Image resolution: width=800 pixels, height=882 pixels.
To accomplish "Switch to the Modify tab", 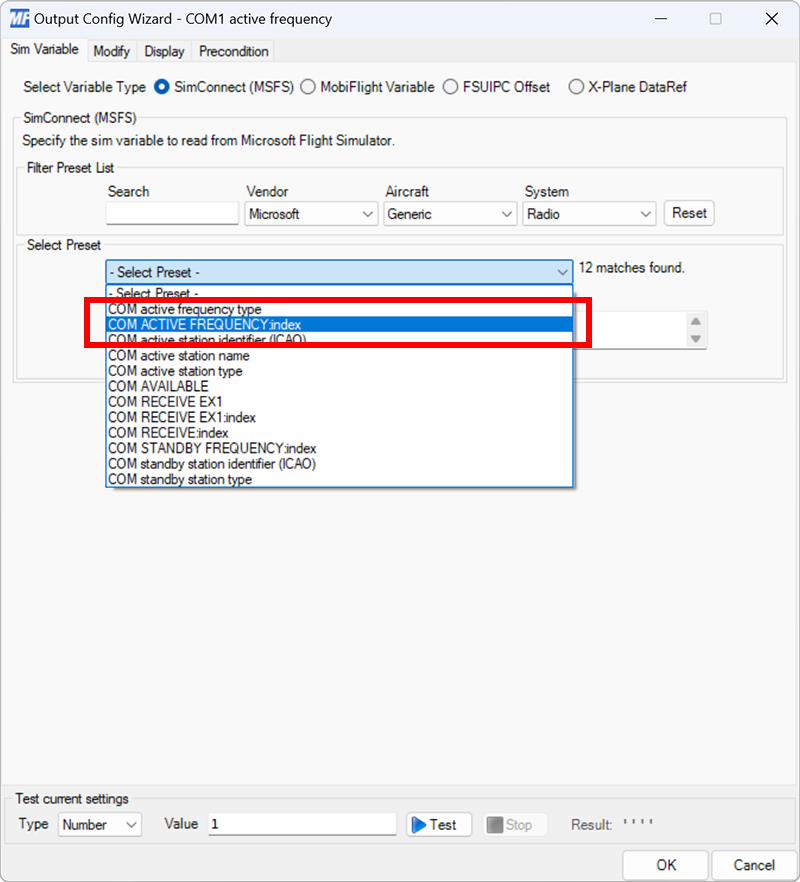I will pyautogui.click(x=111, y=51).
